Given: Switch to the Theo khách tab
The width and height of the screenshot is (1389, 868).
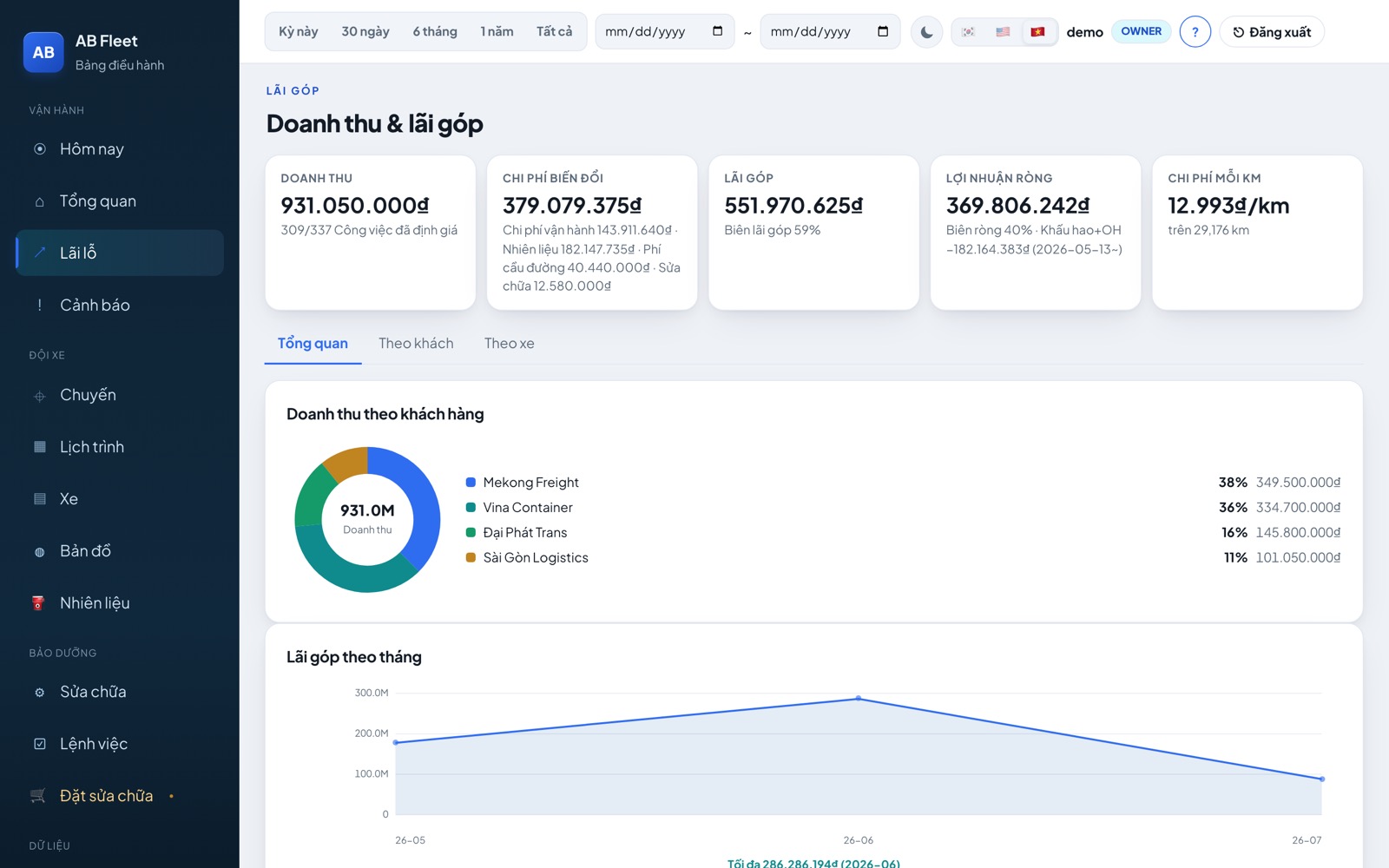Looking at the screenshot, I should tap(416, 344).
